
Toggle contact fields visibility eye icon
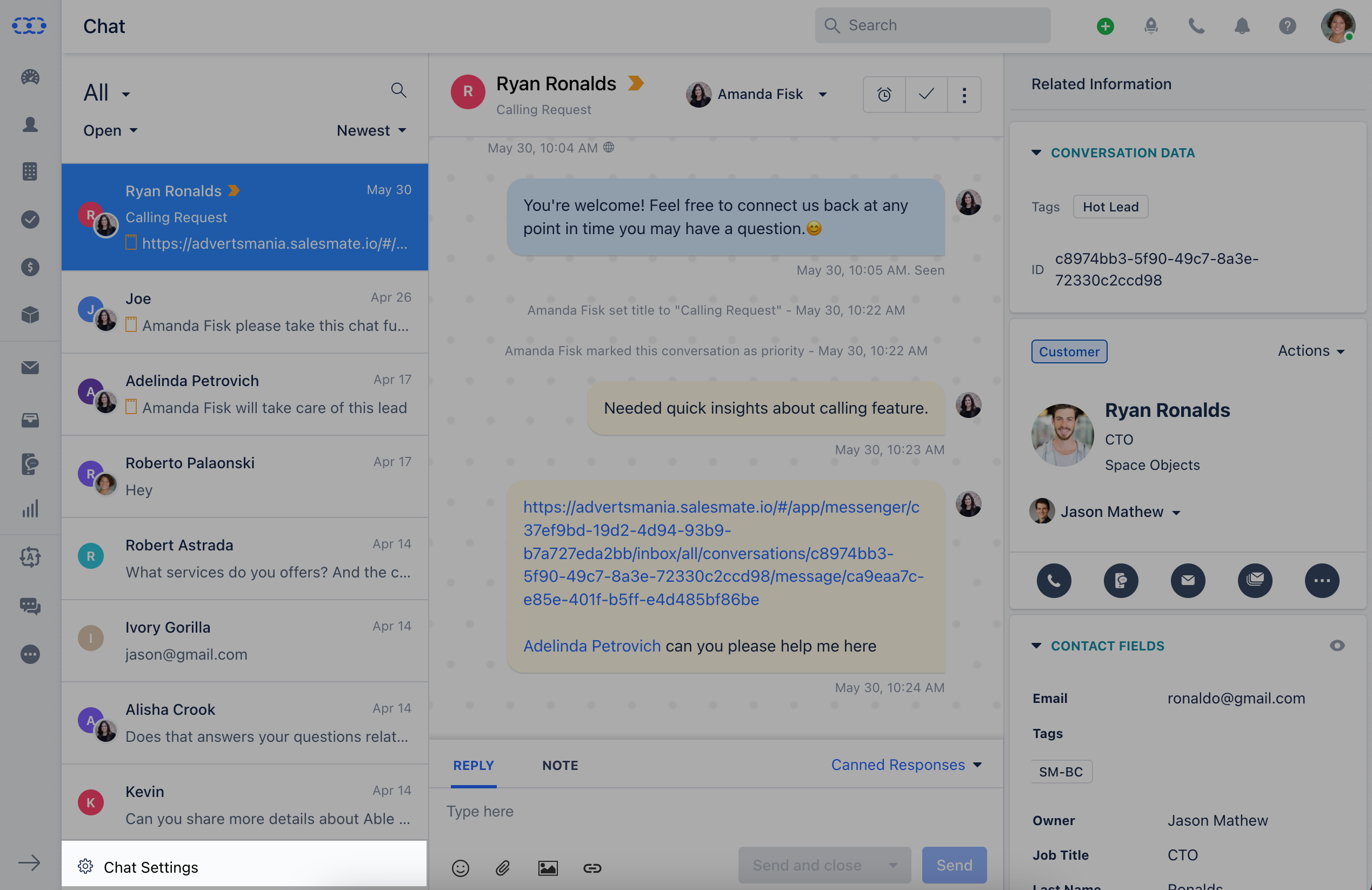point(1337,646)
